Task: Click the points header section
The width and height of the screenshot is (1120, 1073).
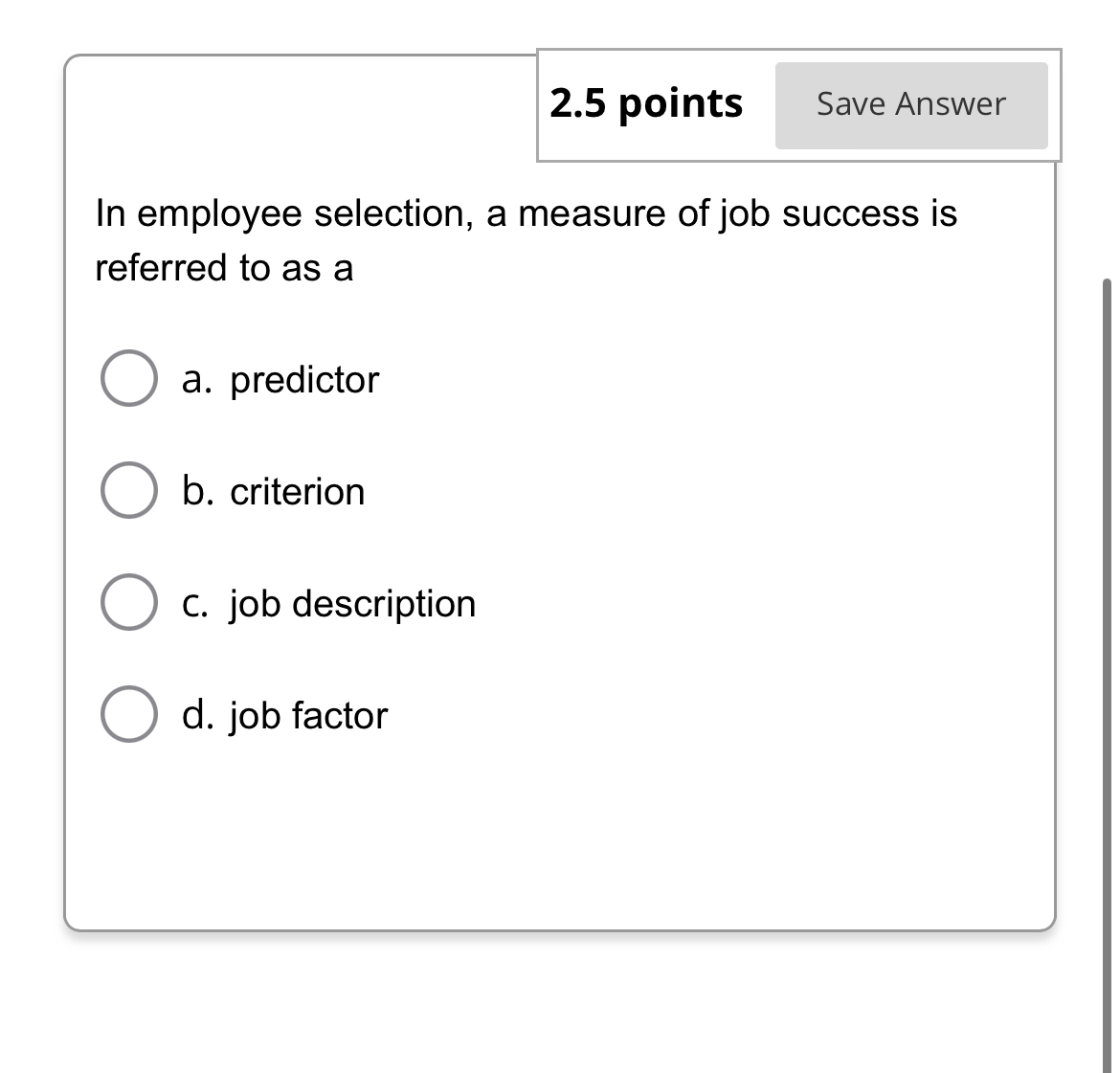Action: click(x=800, y=105)
